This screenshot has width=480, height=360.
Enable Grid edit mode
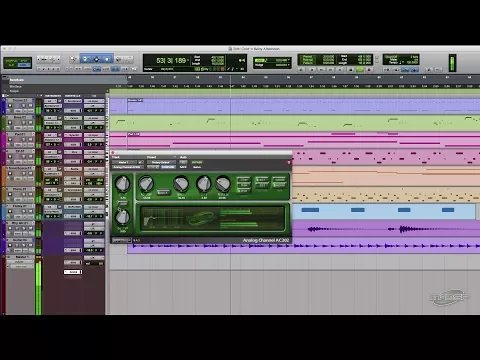23,65
